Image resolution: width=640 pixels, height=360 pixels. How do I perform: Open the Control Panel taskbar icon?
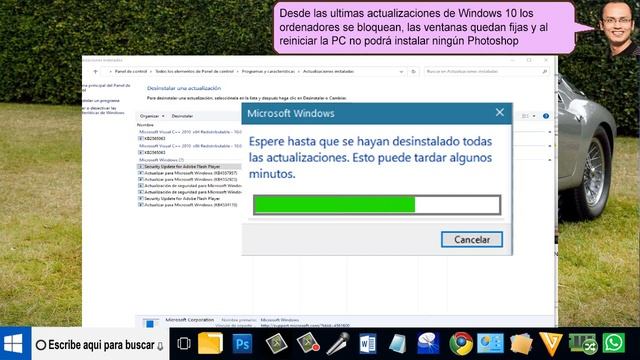pyautogui.click(x=490, y=343)
